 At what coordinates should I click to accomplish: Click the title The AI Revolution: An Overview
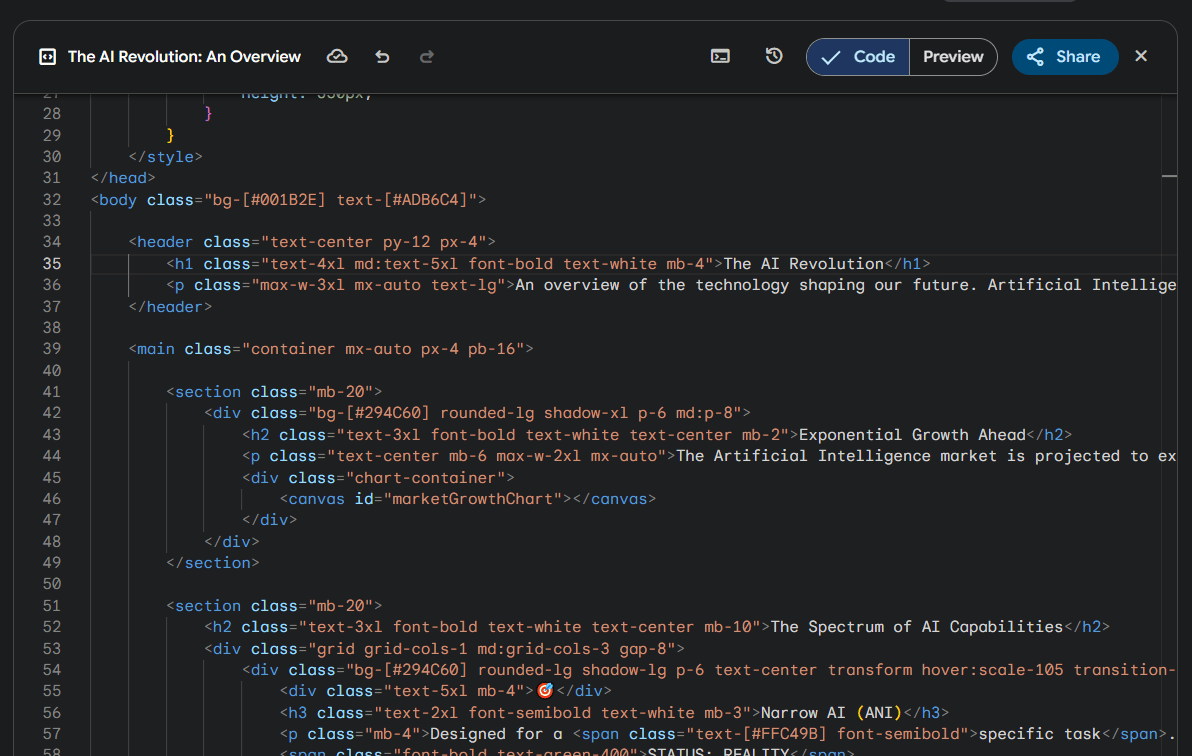tap(184, 57)
